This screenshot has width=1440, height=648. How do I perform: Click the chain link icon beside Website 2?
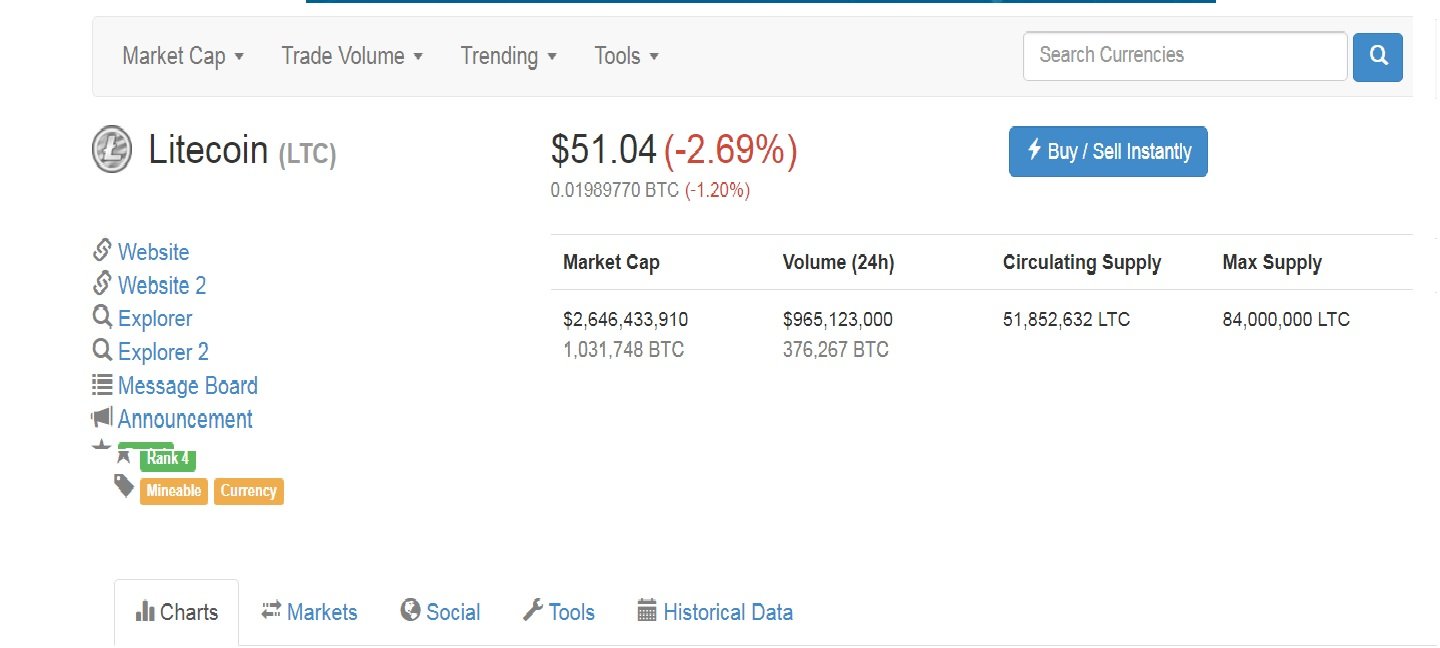[x=102, y=283]
